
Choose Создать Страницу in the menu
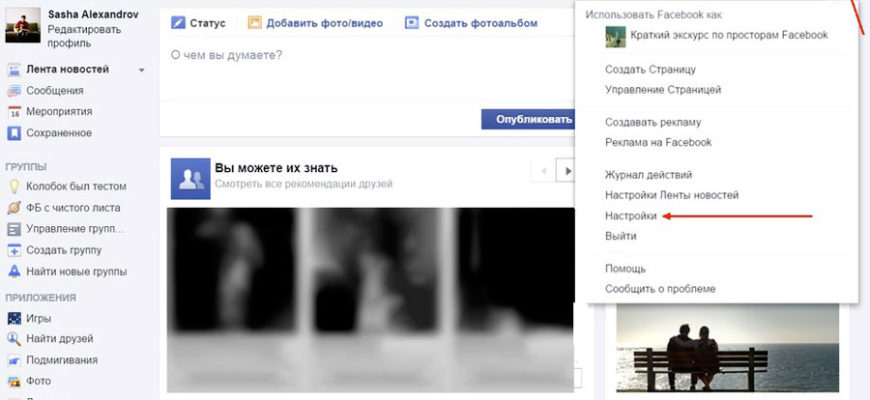(650, 69)
